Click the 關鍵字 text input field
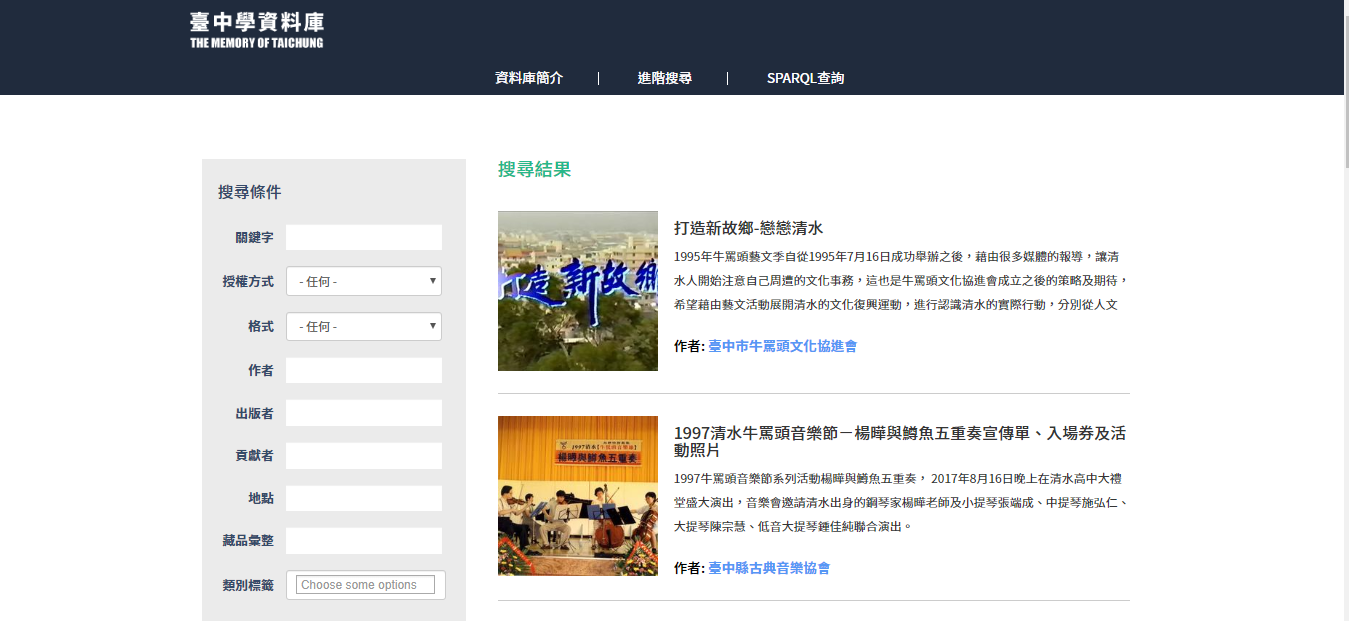The image size is (1349, 621). [363, 238]
